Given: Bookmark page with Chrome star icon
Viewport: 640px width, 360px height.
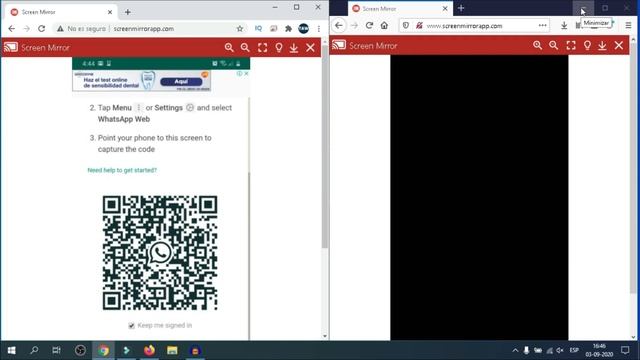Looking at the screenshot, I should coord(240,29).
